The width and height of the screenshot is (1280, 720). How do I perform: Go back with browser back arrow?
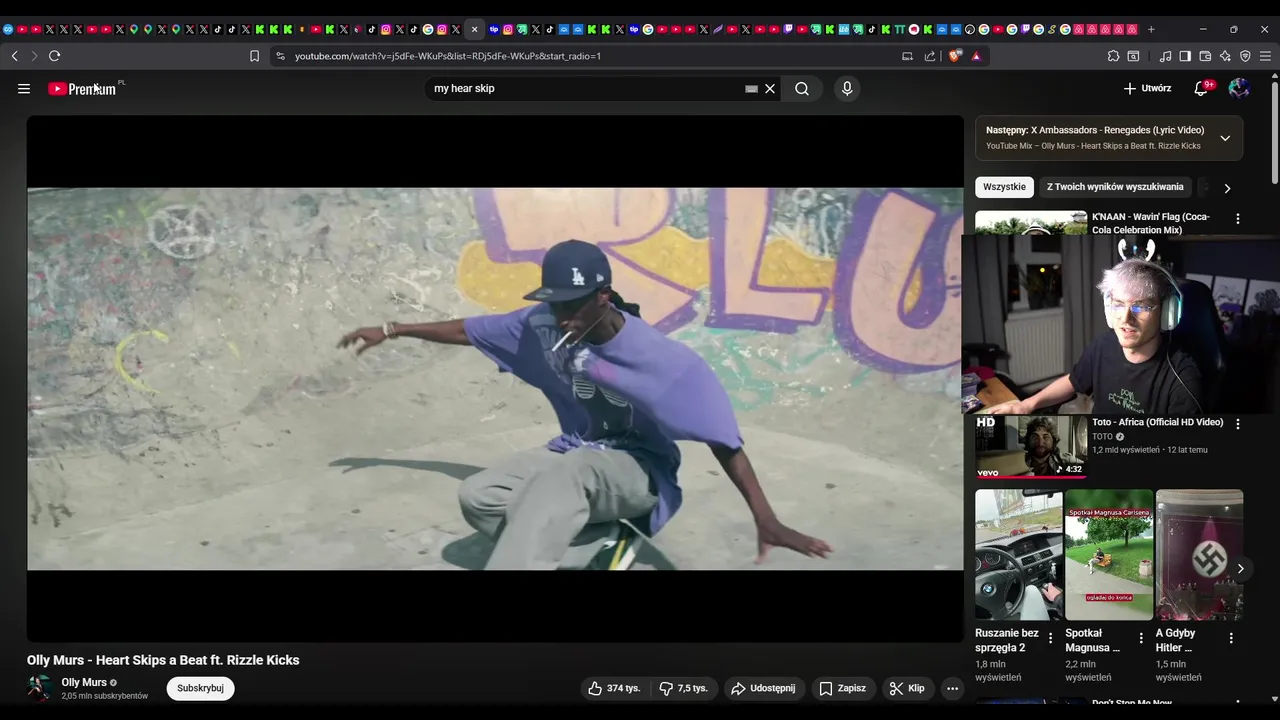point(15,56)
